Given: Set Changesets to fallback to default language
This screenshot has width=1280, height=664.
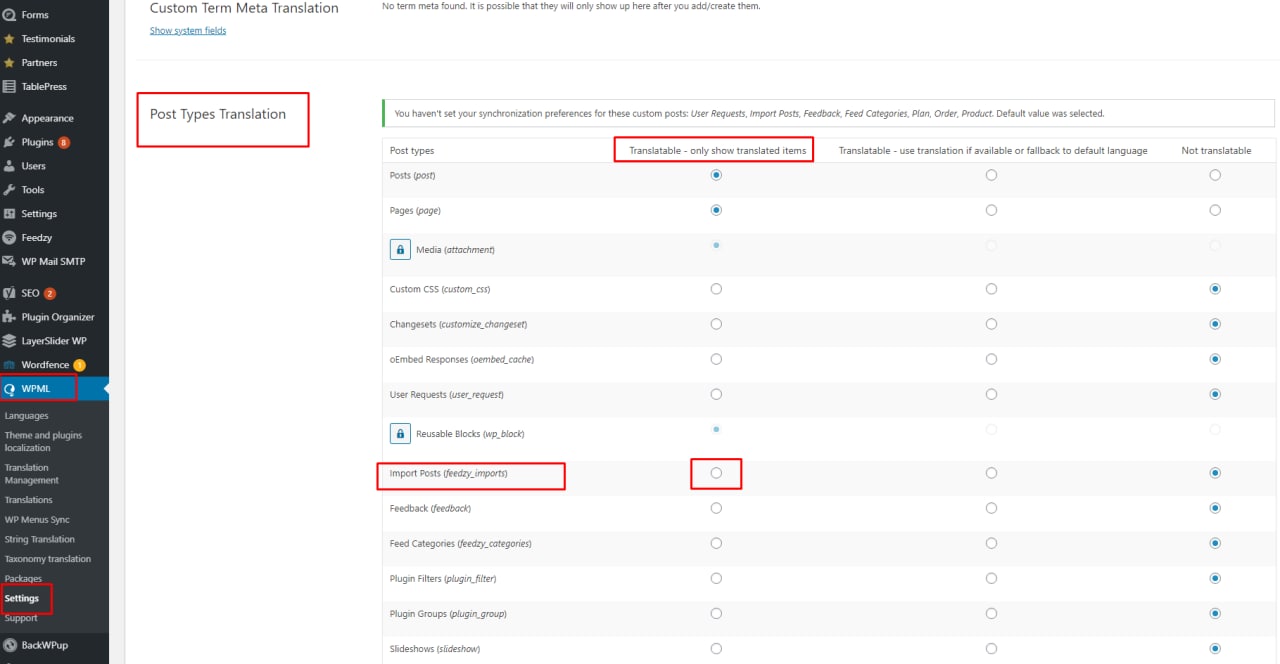Looking at the screenshot, I should pos(991,324).
